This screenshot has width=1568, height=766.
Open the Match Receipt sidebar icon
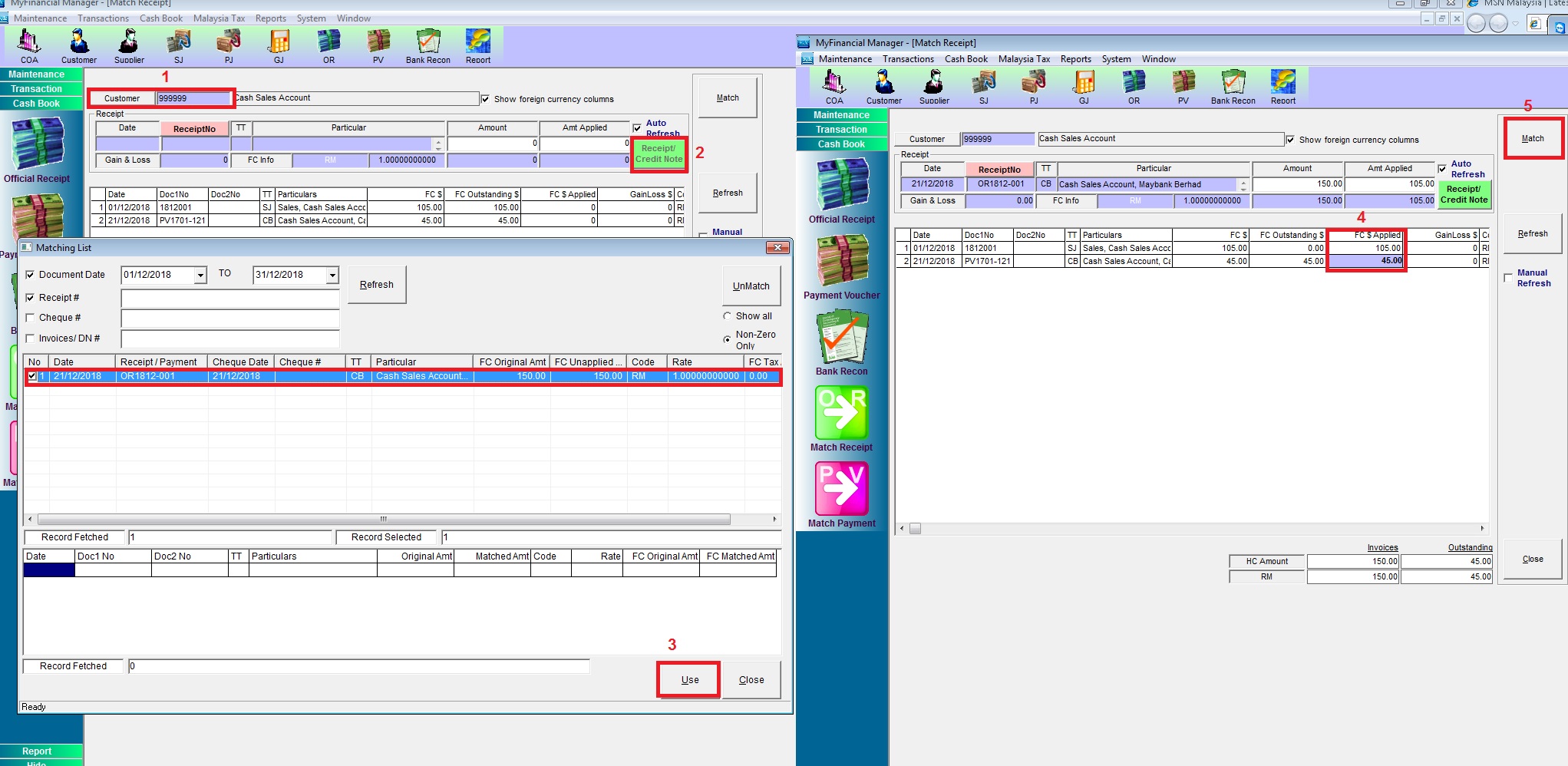pos(841,418)
